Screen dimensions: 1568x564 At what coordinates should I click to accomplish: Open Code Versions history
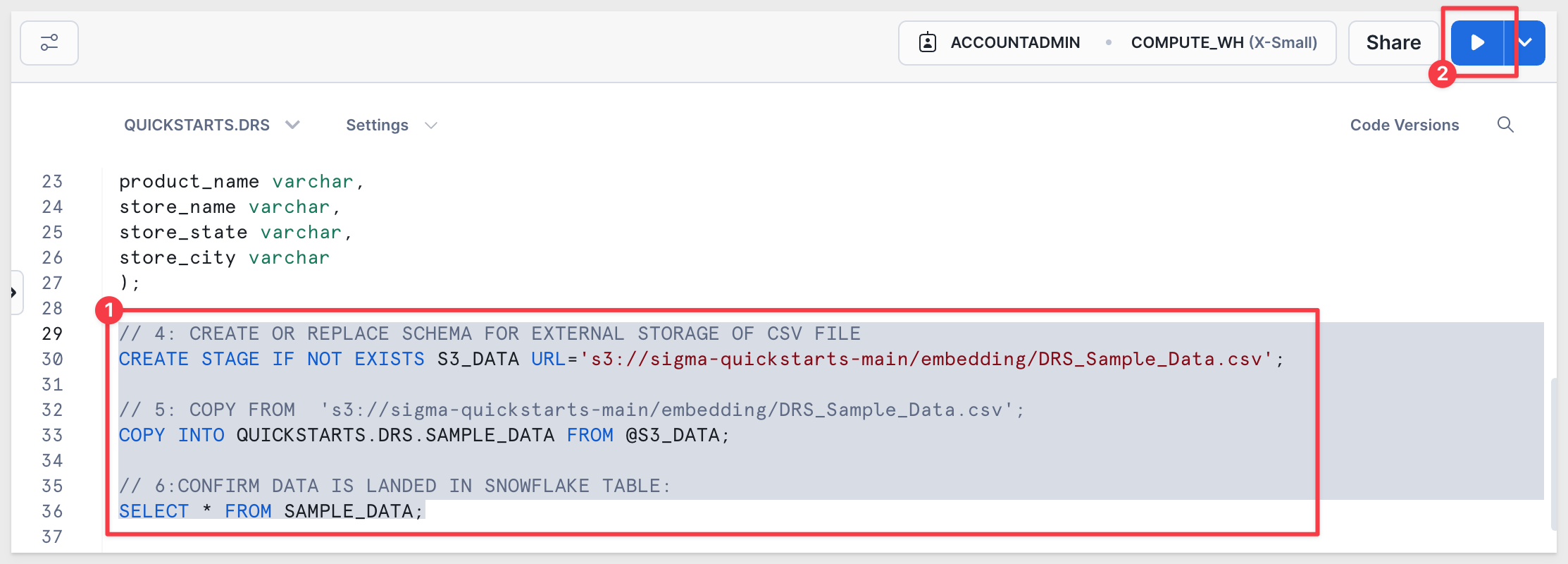(x=1404, y=125)
